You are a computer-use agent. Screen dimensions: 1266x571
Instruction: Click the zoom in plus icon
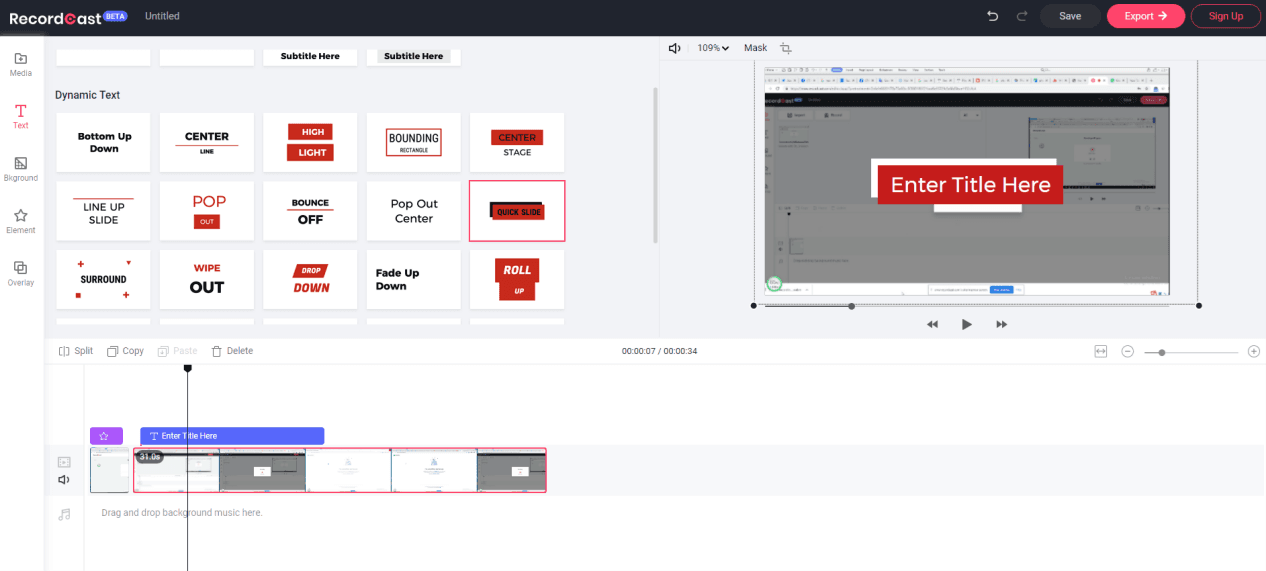1253,352
